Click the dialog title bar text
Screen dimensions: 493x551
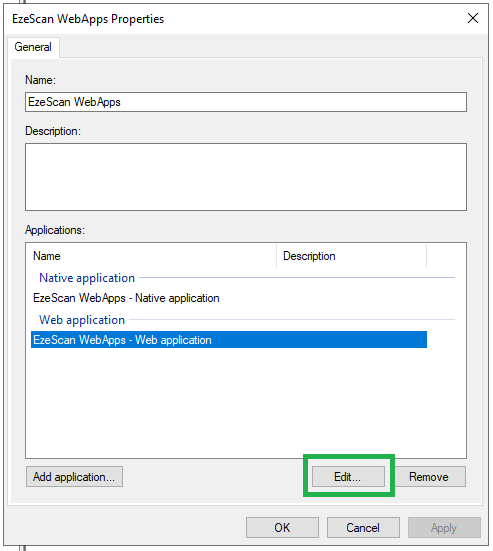click(x=88, y=19)
